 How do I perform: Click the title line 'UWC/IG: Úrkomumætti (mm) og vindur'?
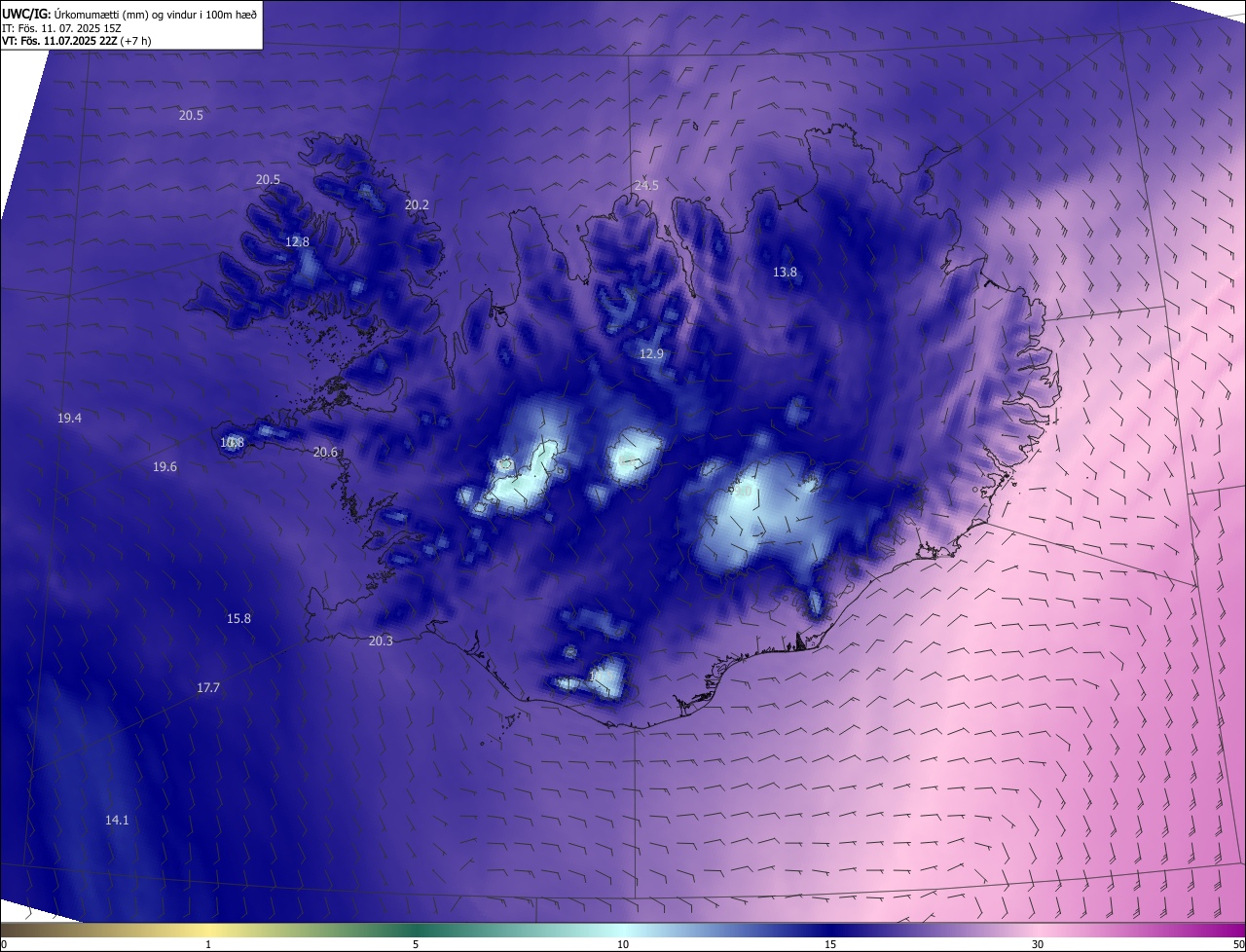tap(129, 14)
